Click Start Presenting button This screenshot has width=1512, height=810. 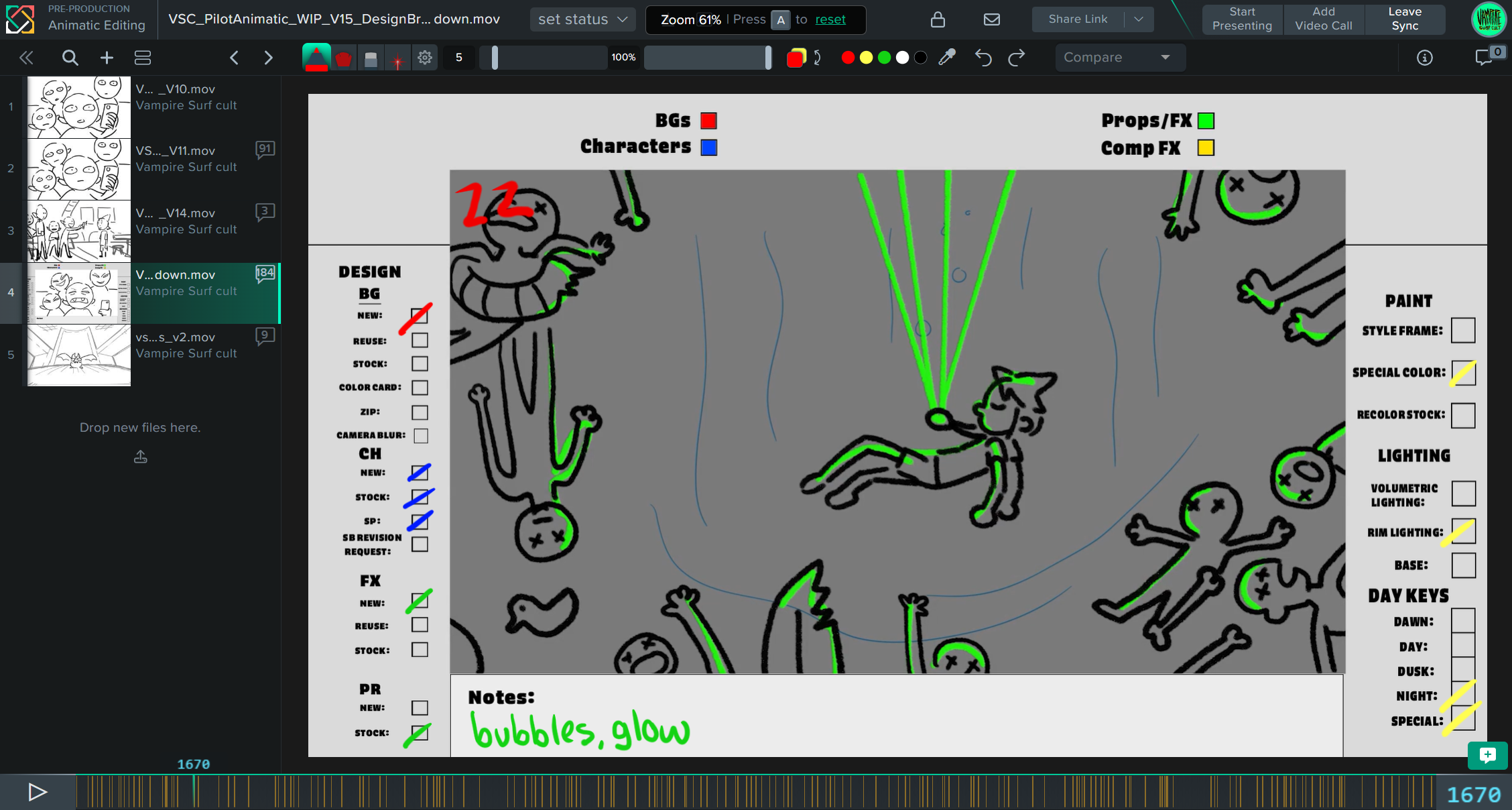click(x=1242, y=19)
